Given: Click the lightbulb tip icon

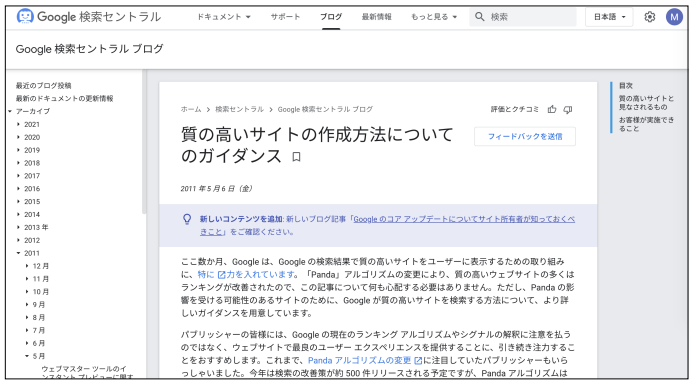Looking at the screenshot, I should tap(187, 219).
